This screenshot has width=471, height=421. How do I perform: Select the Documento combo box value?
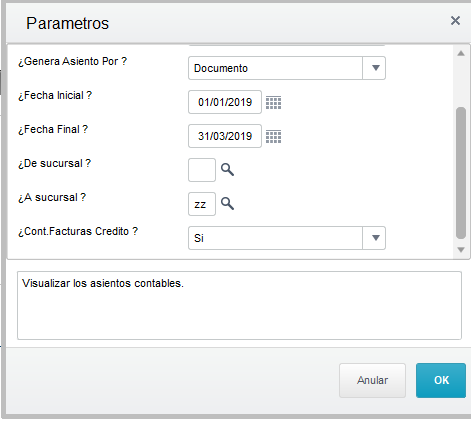275,68
